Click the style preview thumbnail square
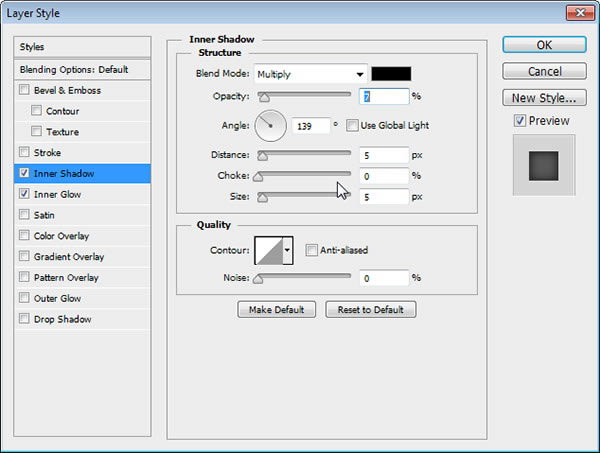The width and height of the screenshot is (600, 453). click(x=543, y=166)
